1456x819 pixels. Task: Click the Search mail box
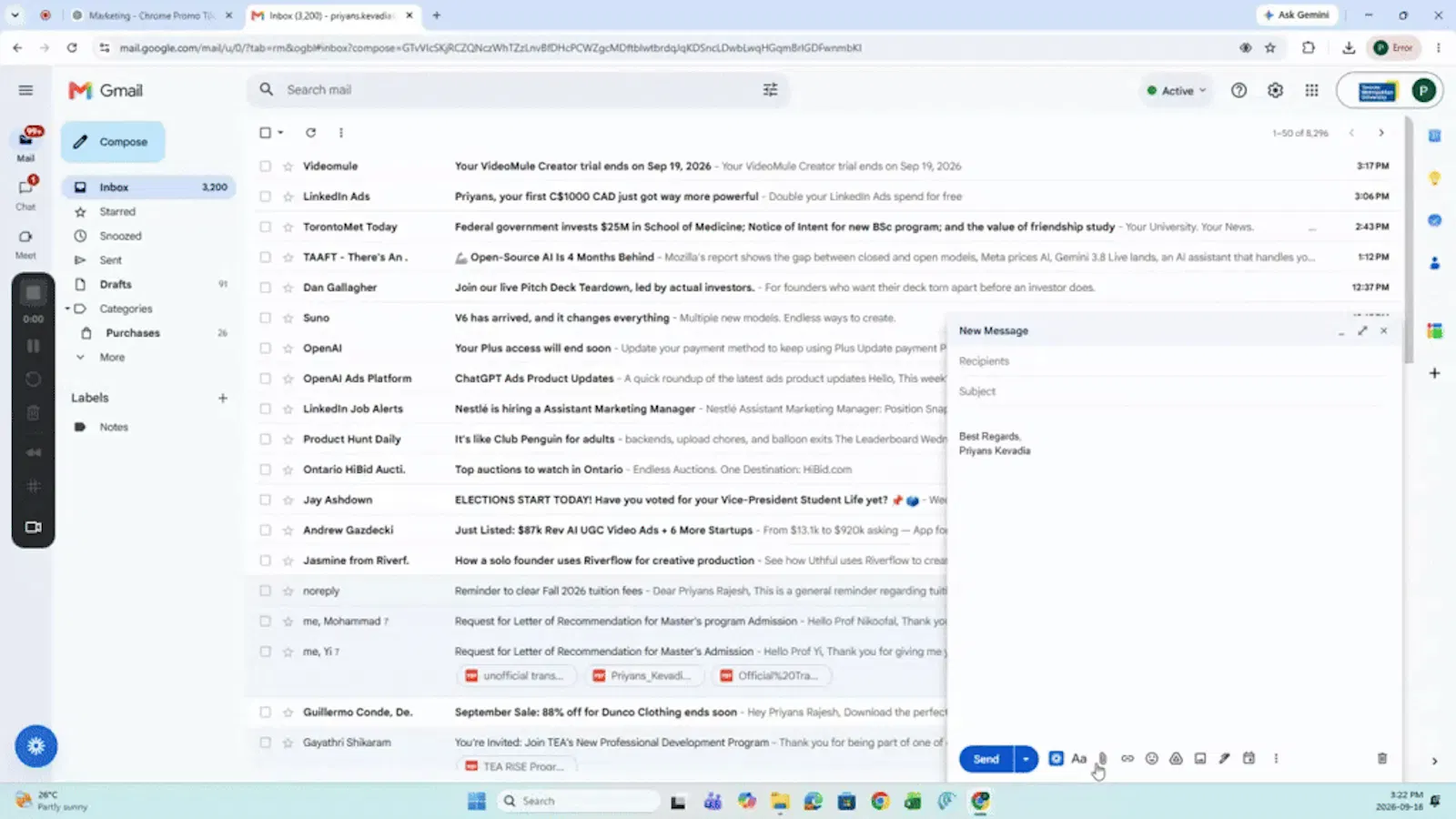(518, 89)
